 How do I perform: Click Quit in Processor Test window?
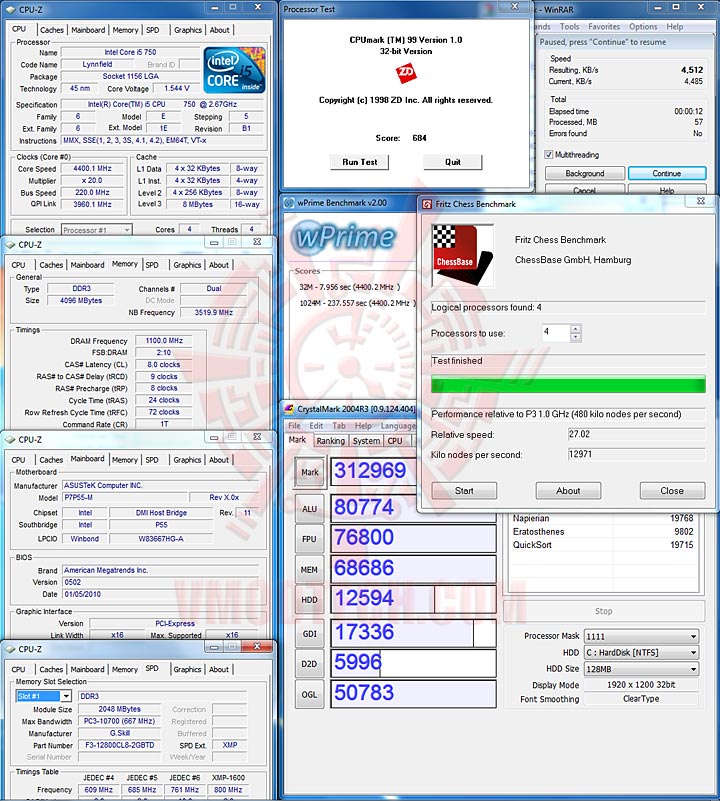click(x=453, y=162)
